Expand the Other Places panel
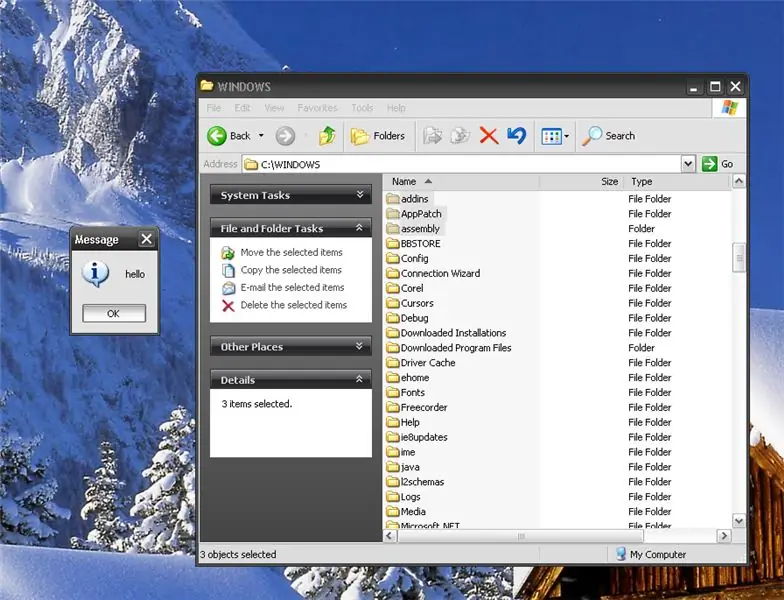 [x=290, y=346]
